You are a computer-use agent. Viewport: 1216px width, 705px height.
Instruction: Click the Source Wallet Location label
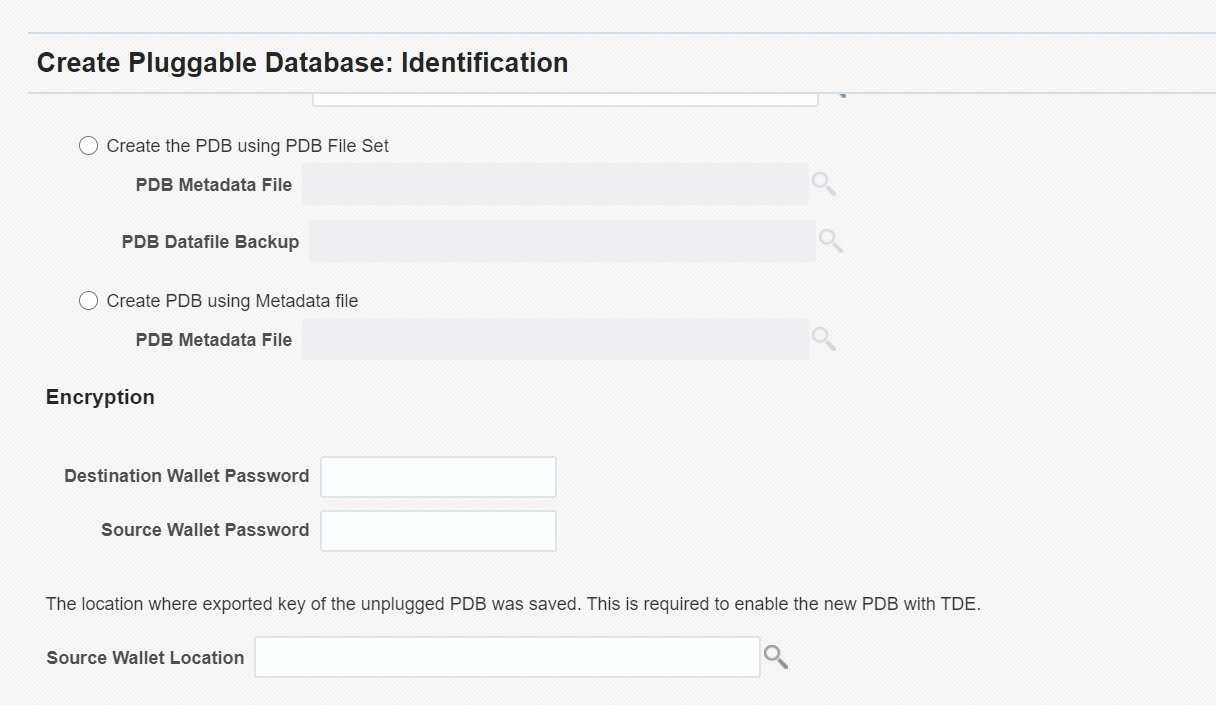pyautogui.click(x=145, y=658)
